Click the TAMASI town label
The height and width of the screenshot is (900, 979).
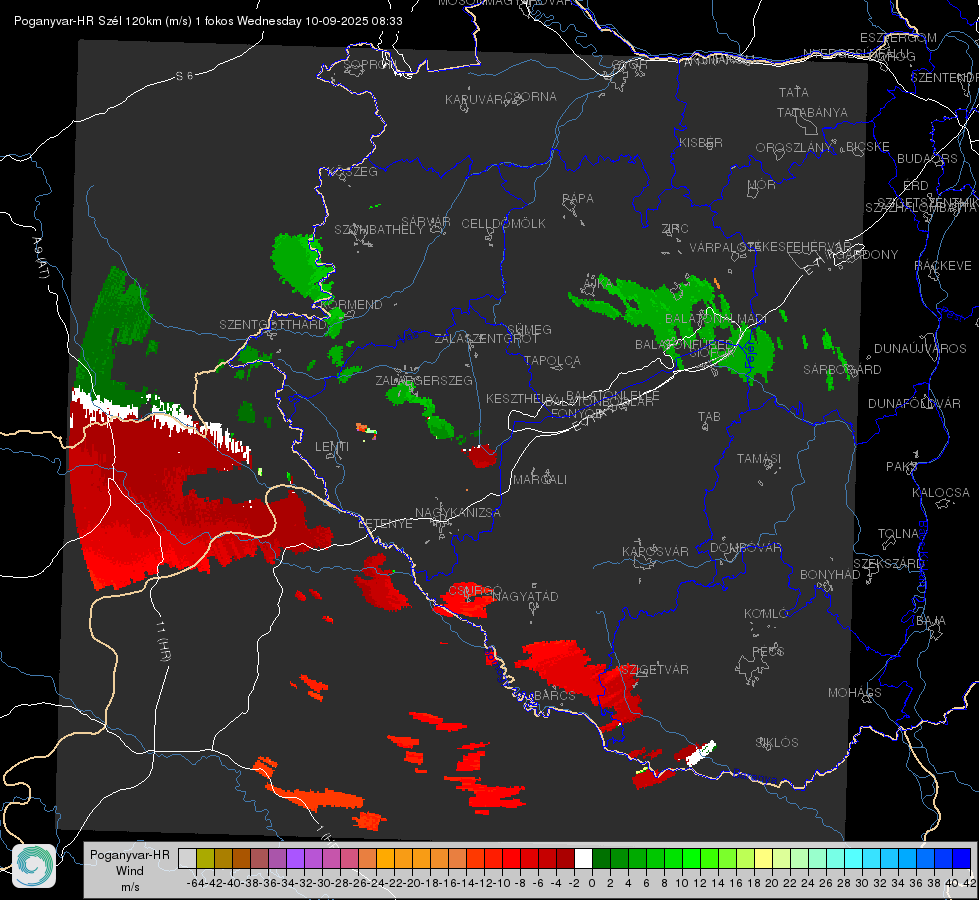[x=759, y=459]
